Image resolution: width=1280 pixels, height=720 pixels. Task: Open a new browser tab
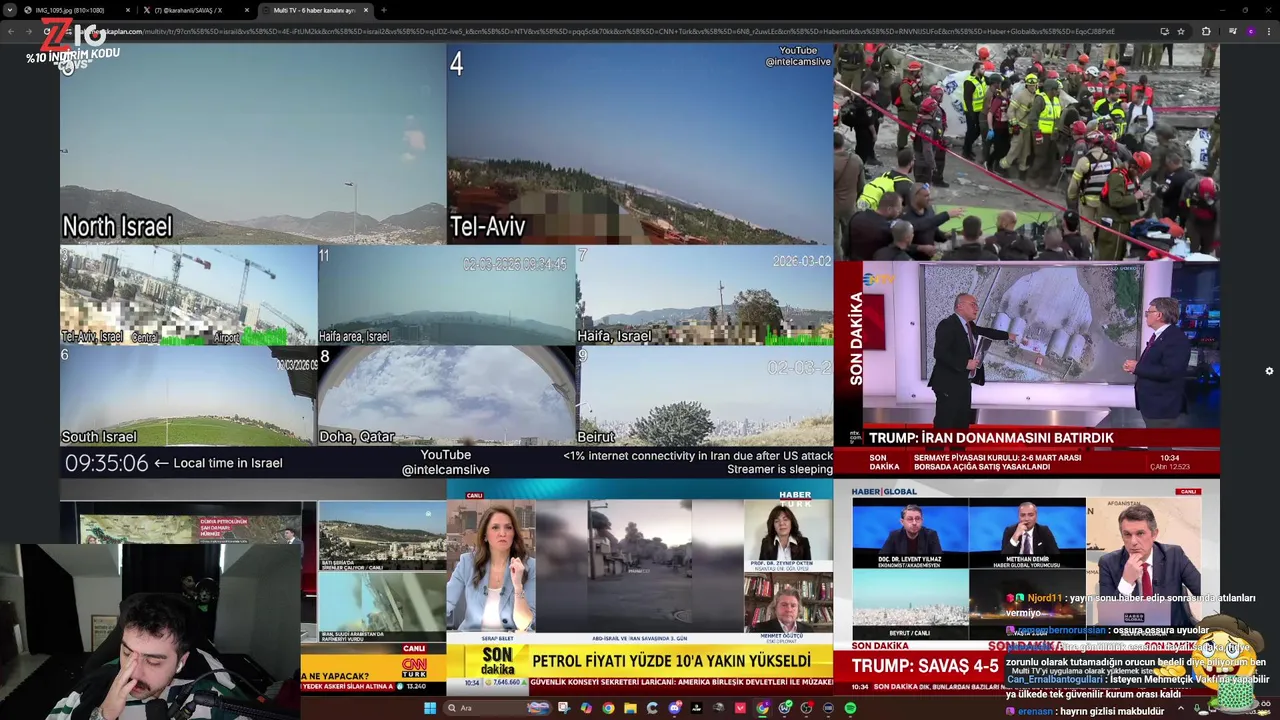coord(384,10)
